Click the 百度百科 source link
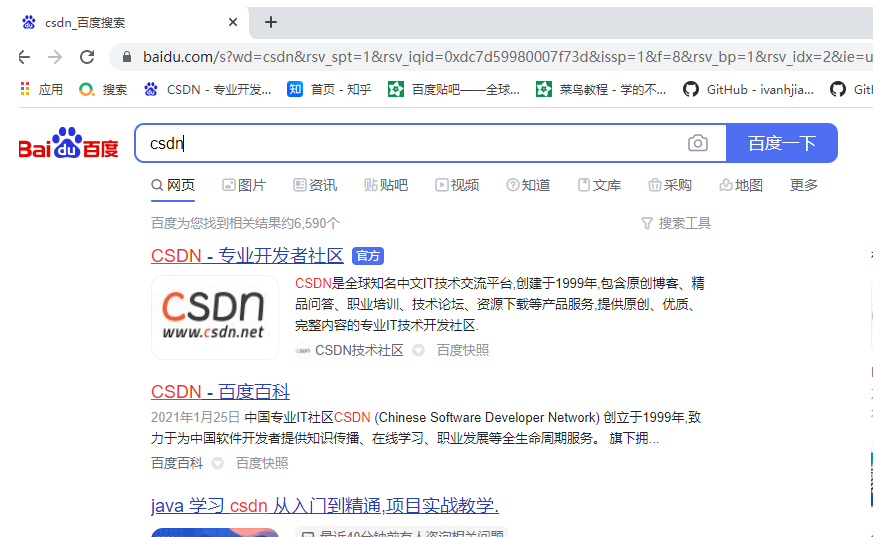The height and width of the screenshot is (537, 880). tap(177, 463)
